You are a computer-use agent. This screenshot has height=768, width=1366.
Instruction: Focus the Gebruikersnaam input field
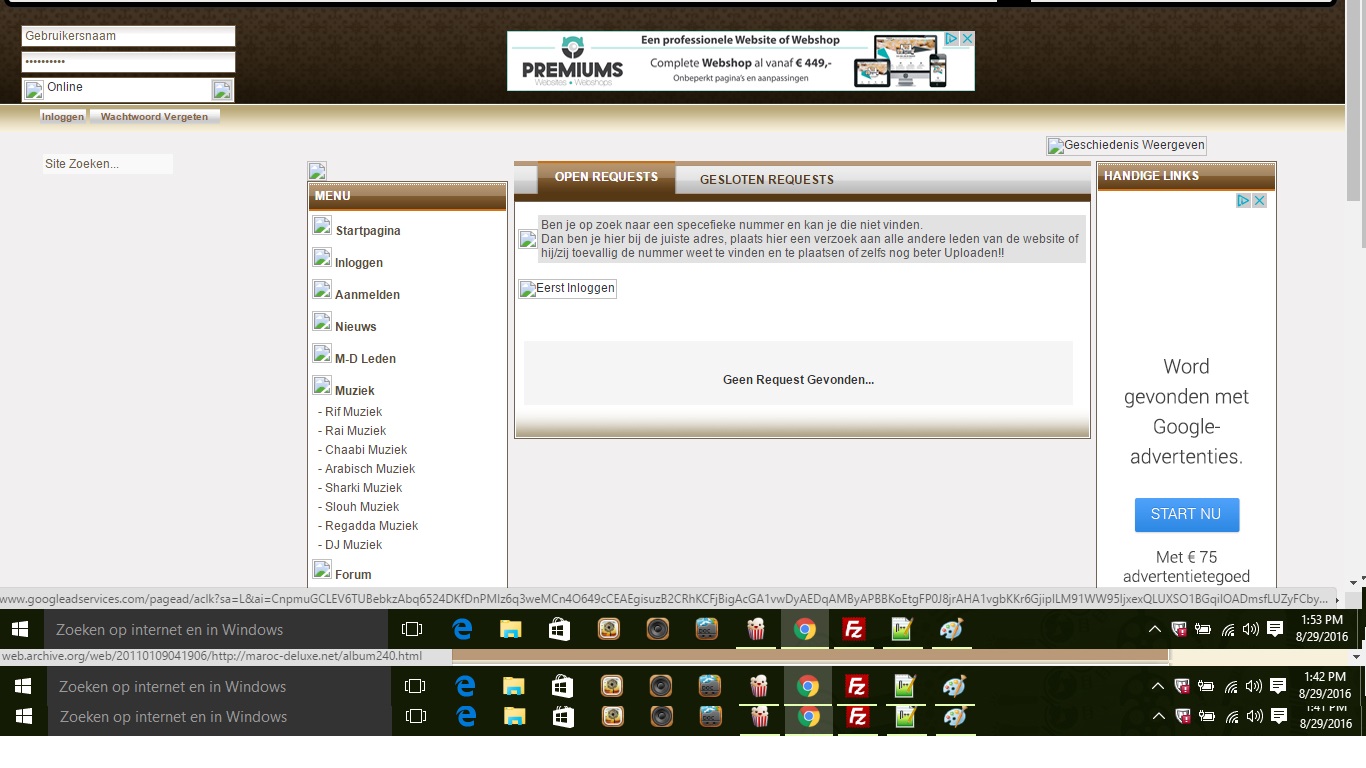click(x=128, y=36)
